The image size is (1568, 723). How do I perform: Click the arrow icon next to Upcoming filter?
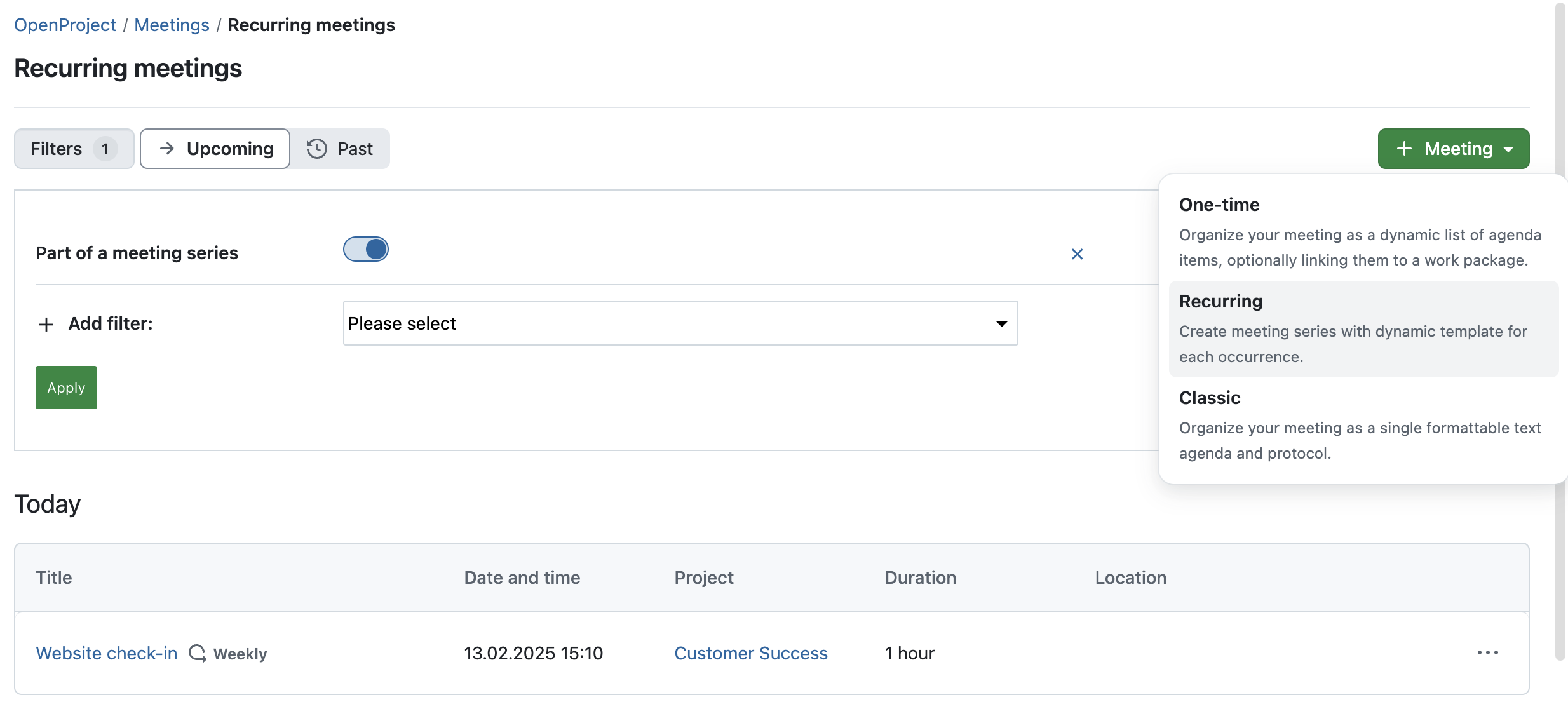coord(166,148)
